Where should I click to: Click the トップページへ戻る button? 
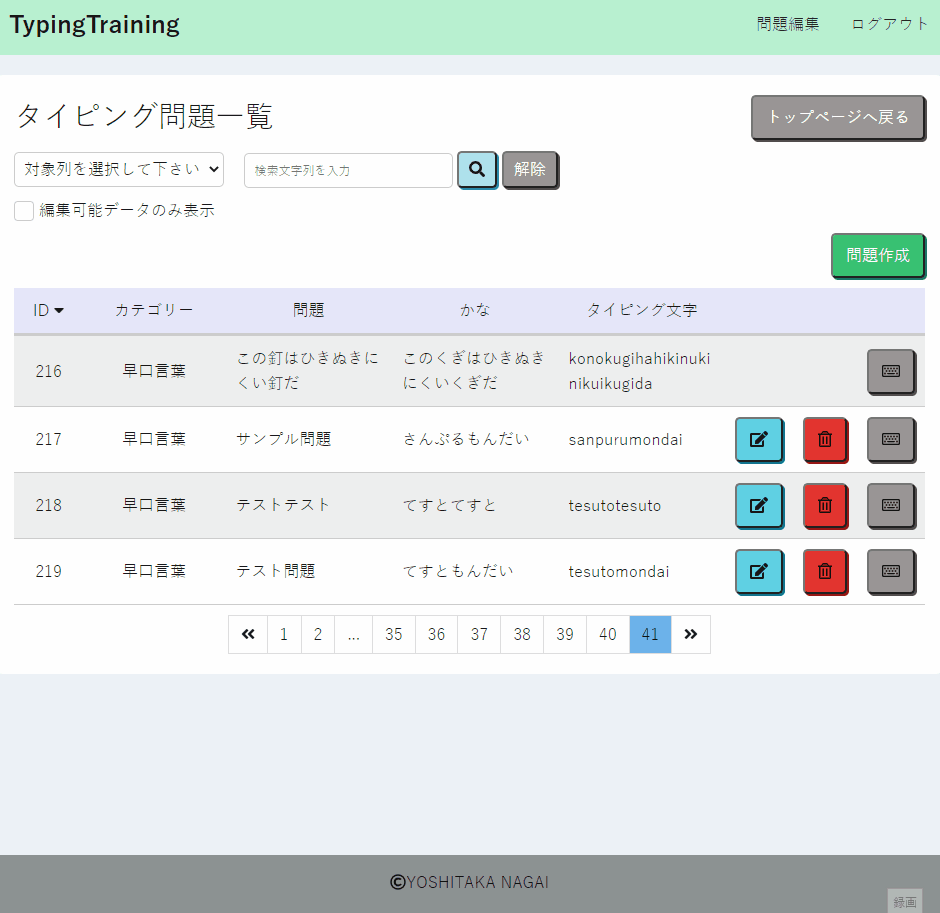(838, 117)
